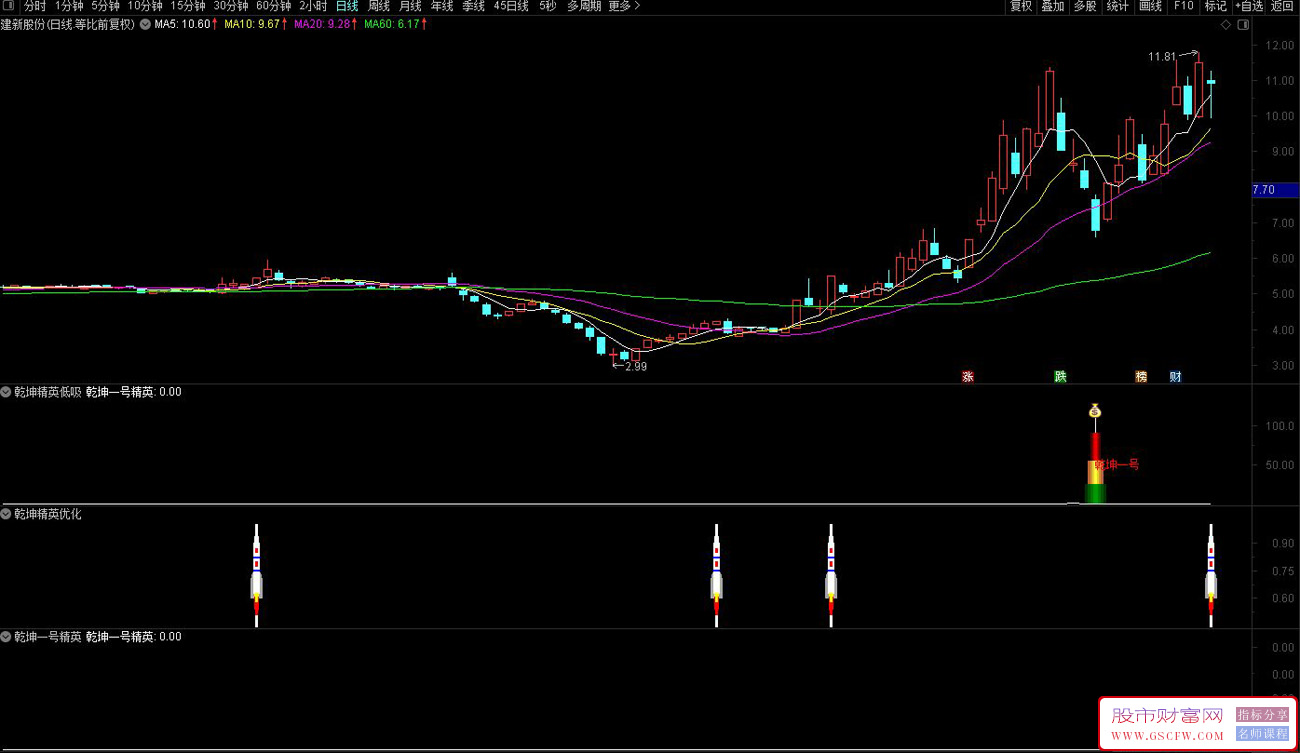Click the money bag signal icon
Viewport: 1300px width, 753px height.
coord(1095,410)
